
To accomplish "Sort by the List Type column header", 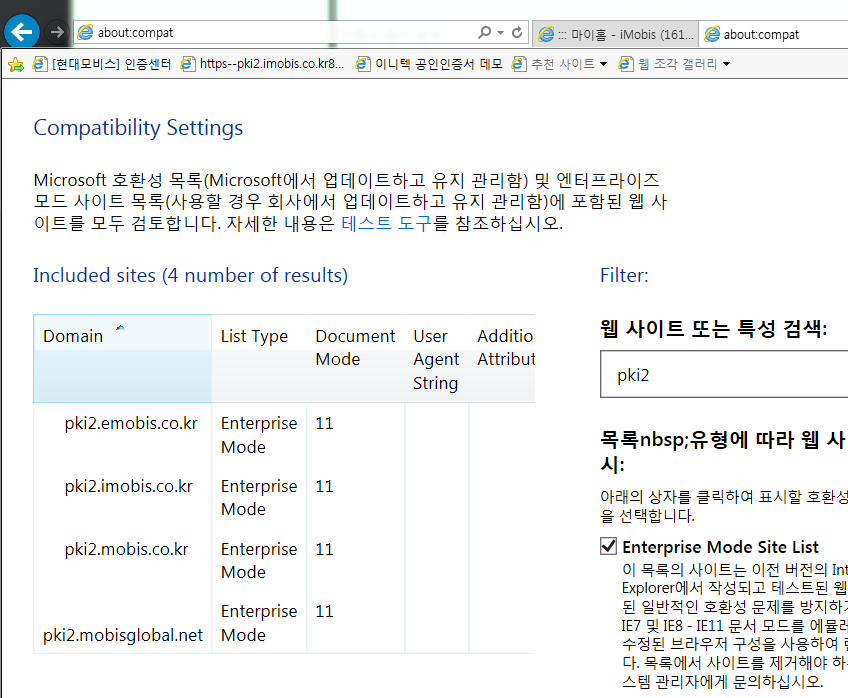I will pyautogui.click(x=259, y=358).
